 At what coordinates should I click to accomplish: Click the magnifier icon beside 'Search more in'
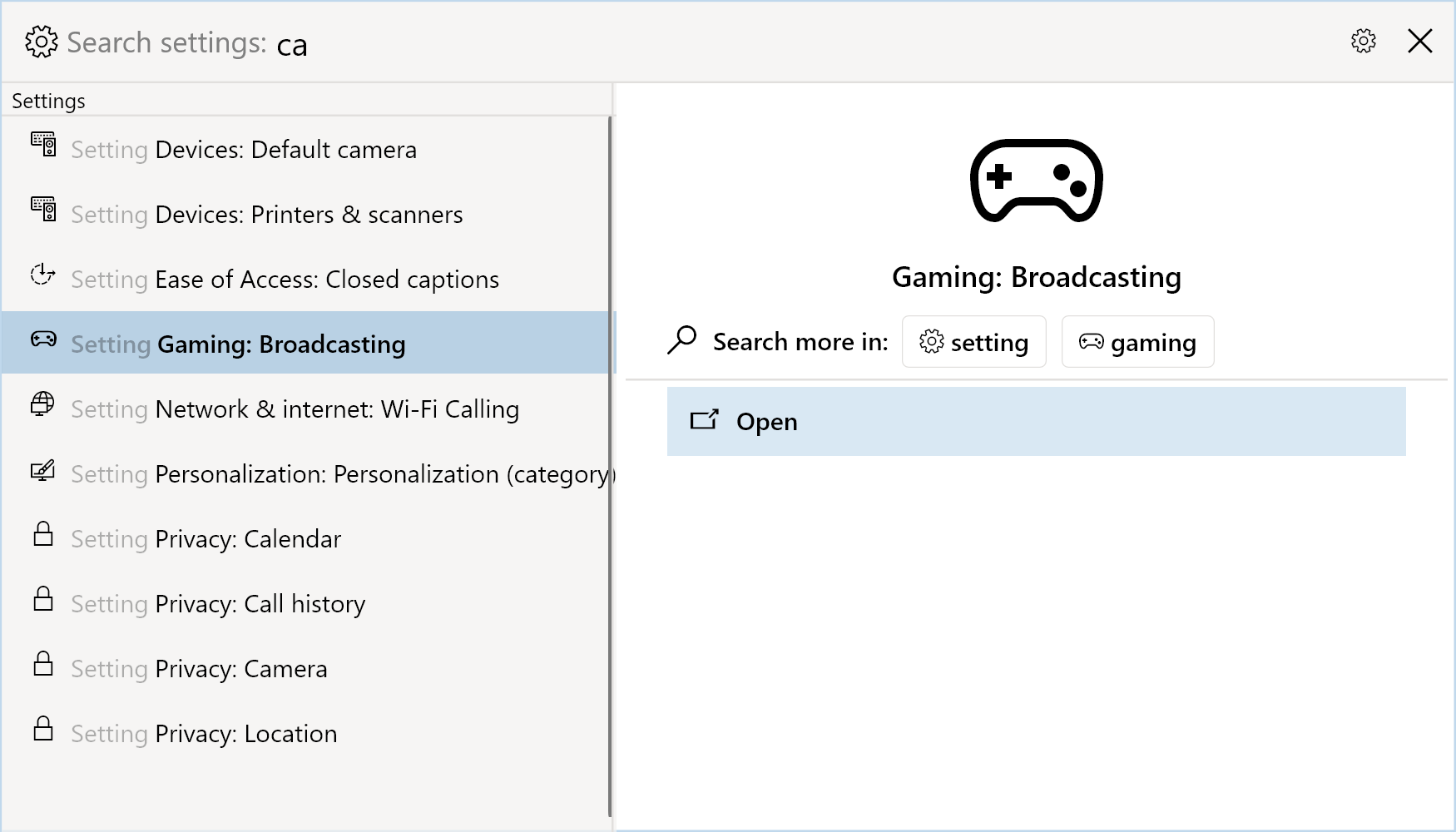click(681, 340)
